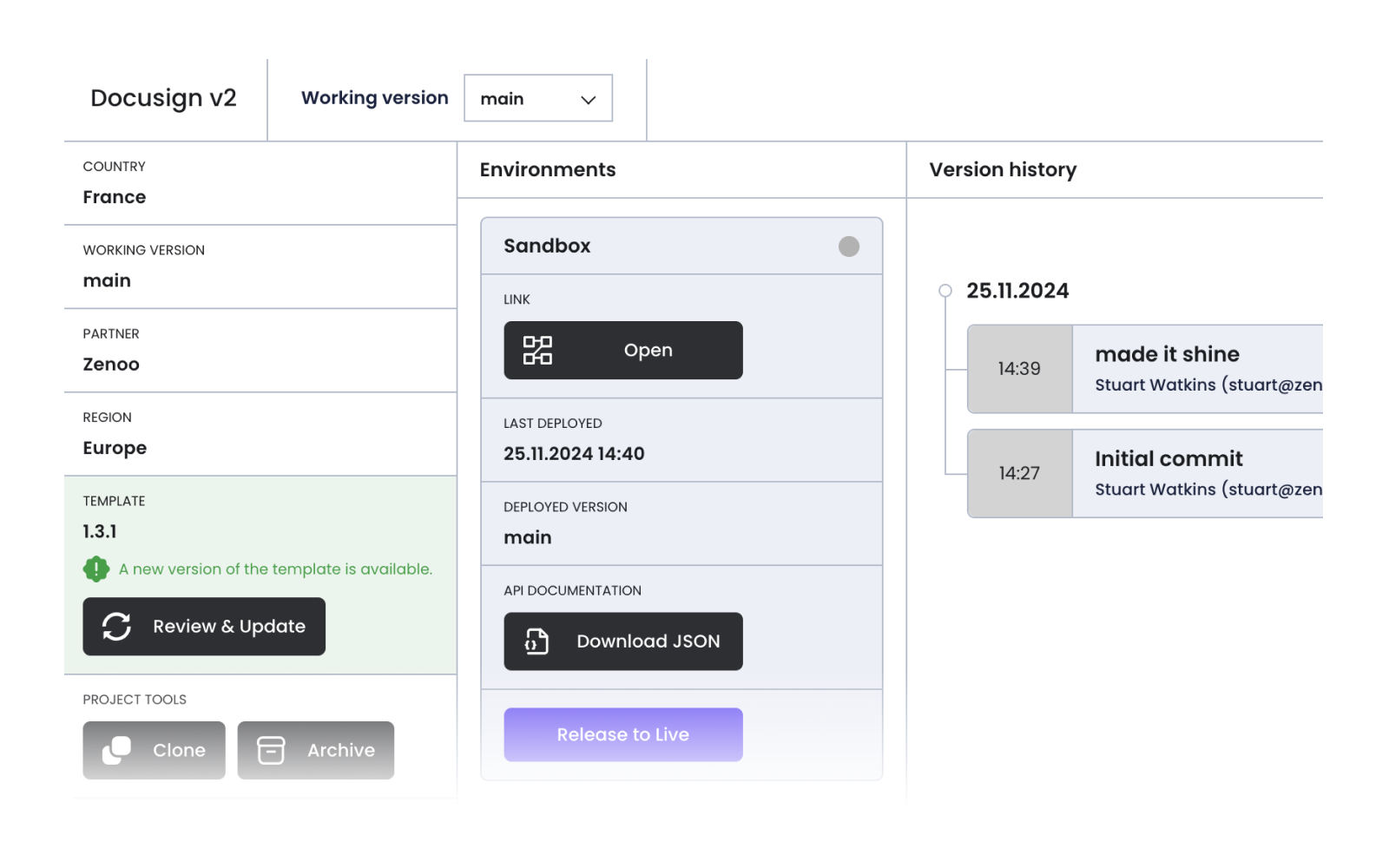
Task: Click the JSON file icon on Download JSON
Action: coord(536,641)
